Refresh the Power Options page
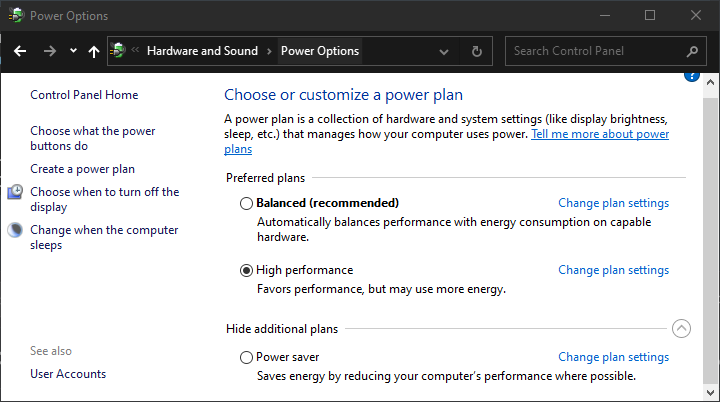 tap(477, 51)
